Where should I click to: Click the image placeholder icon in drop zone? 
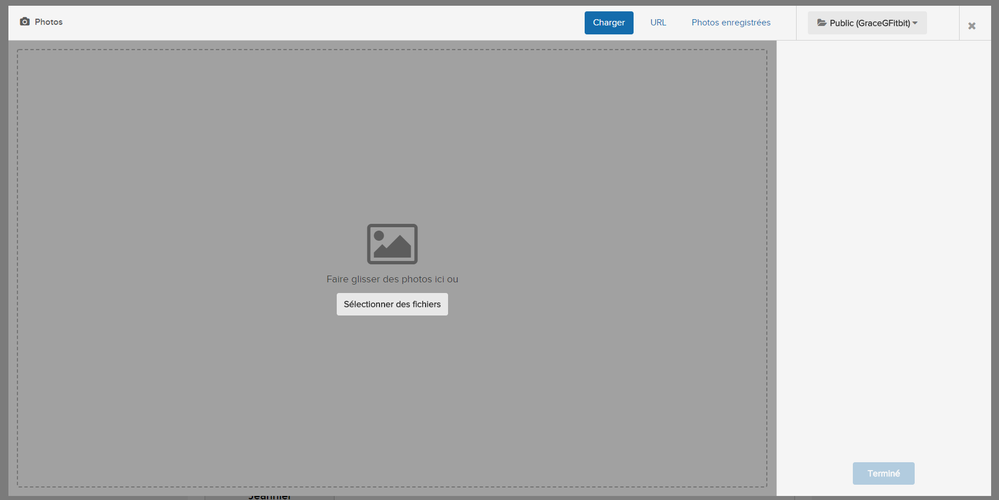pyautogui.click(x=392, y=243)
